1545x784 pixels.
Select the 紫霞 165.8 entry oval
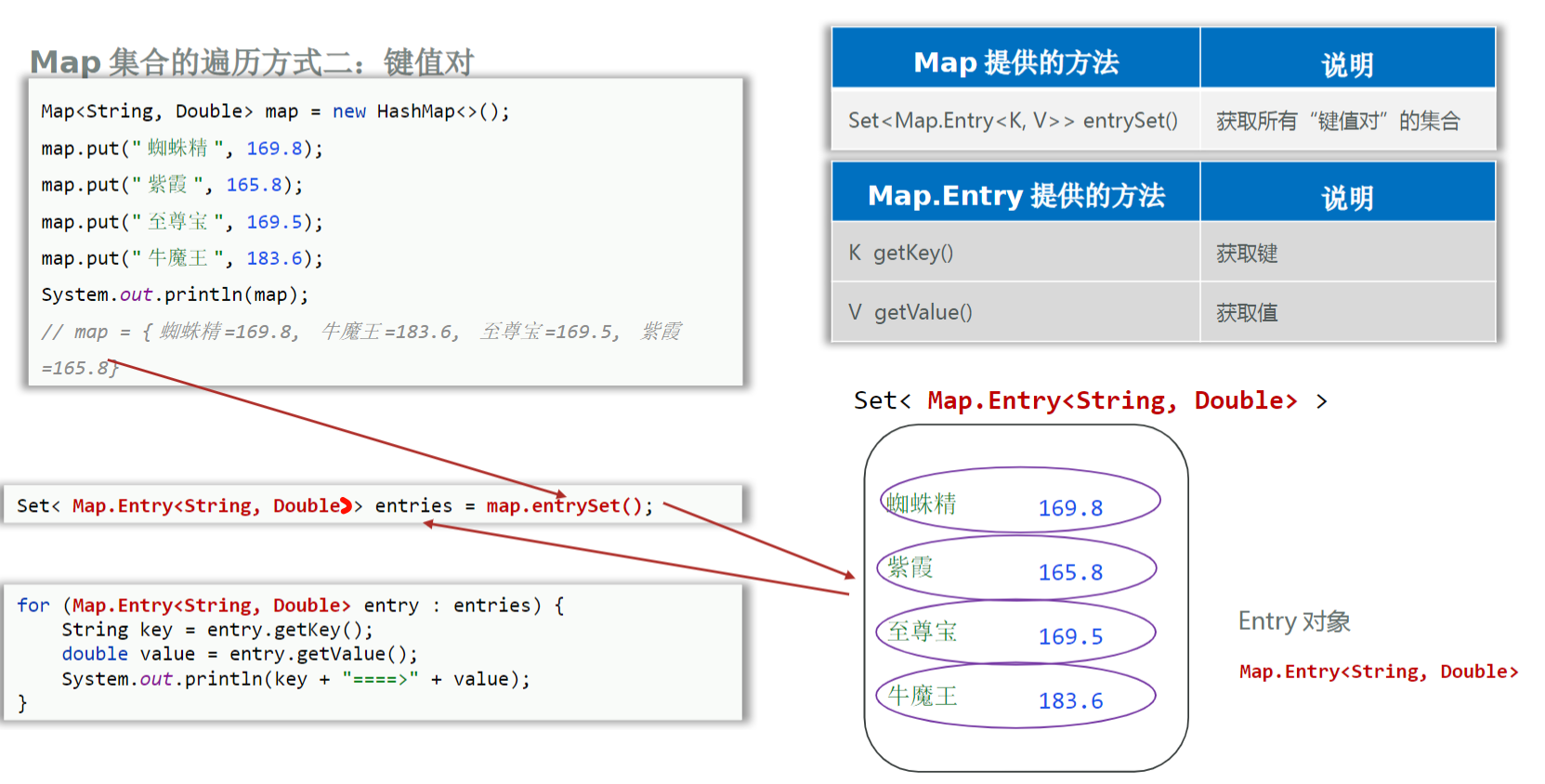point(1016,568)
